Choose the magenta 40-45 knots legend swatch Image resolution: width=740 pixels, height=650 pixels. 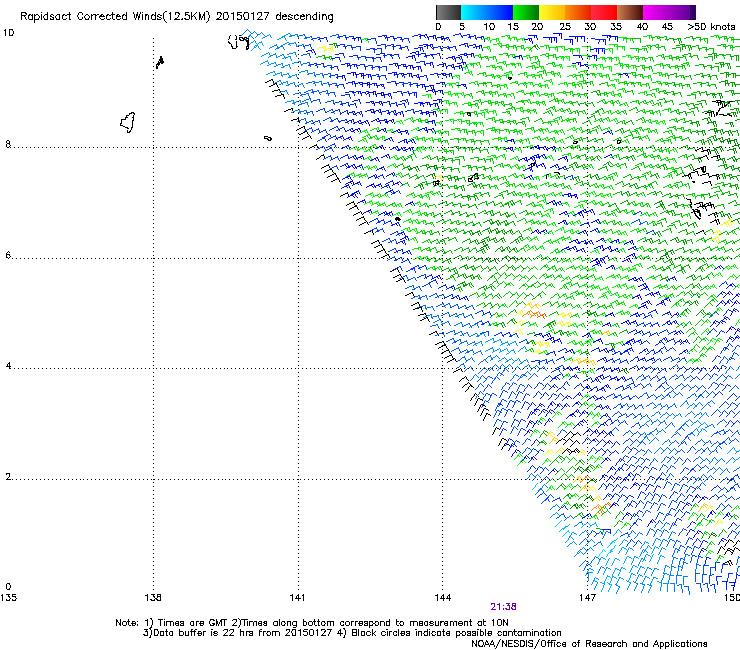[656, 12]
